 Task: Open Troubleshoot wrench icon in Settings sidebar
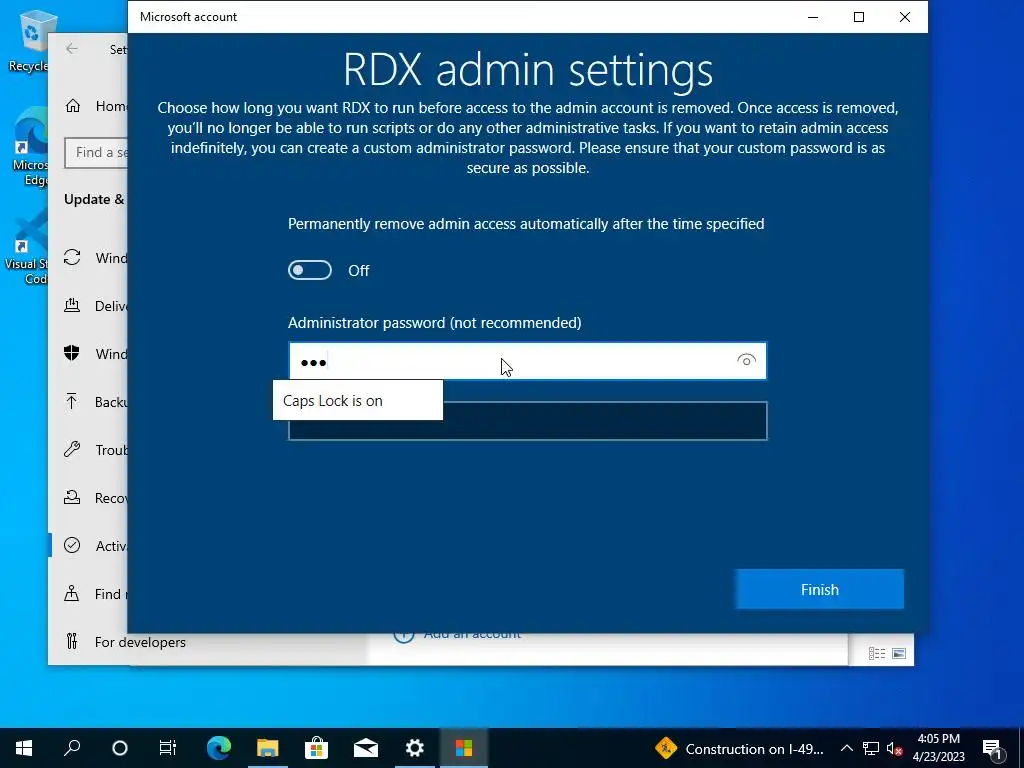point(72,449)
